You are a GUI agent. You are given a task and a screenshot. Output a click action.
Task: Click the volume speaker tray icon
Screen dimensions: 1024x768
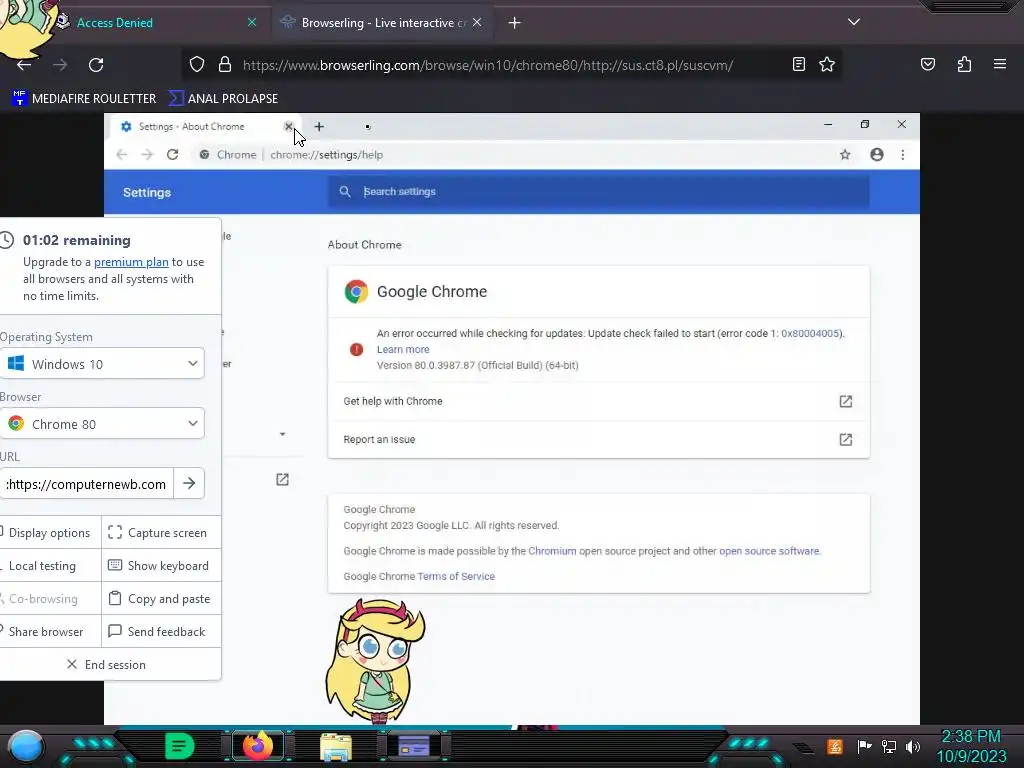(912, 746)
